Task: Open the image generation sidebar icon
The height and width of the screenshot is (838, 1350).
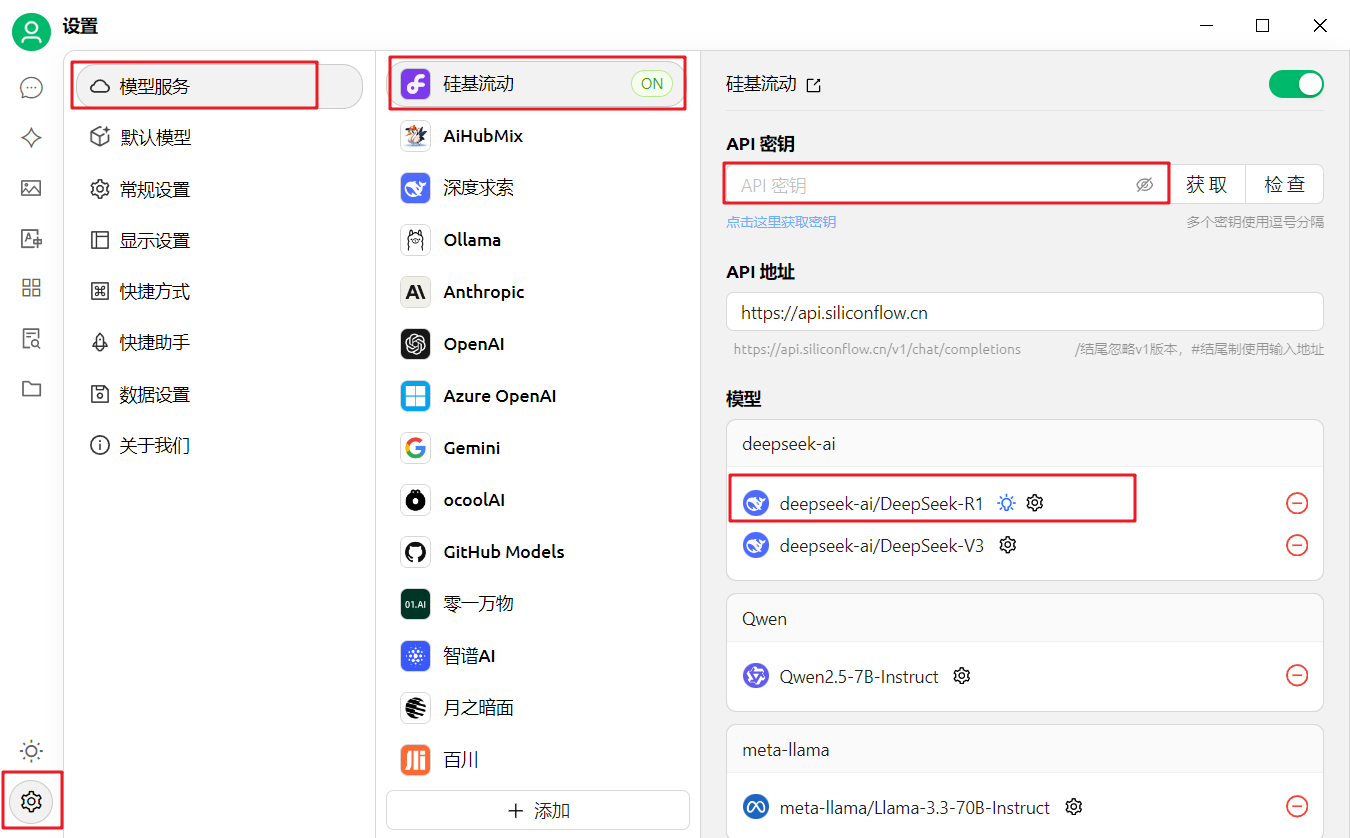Action: [x=31, y=188]
